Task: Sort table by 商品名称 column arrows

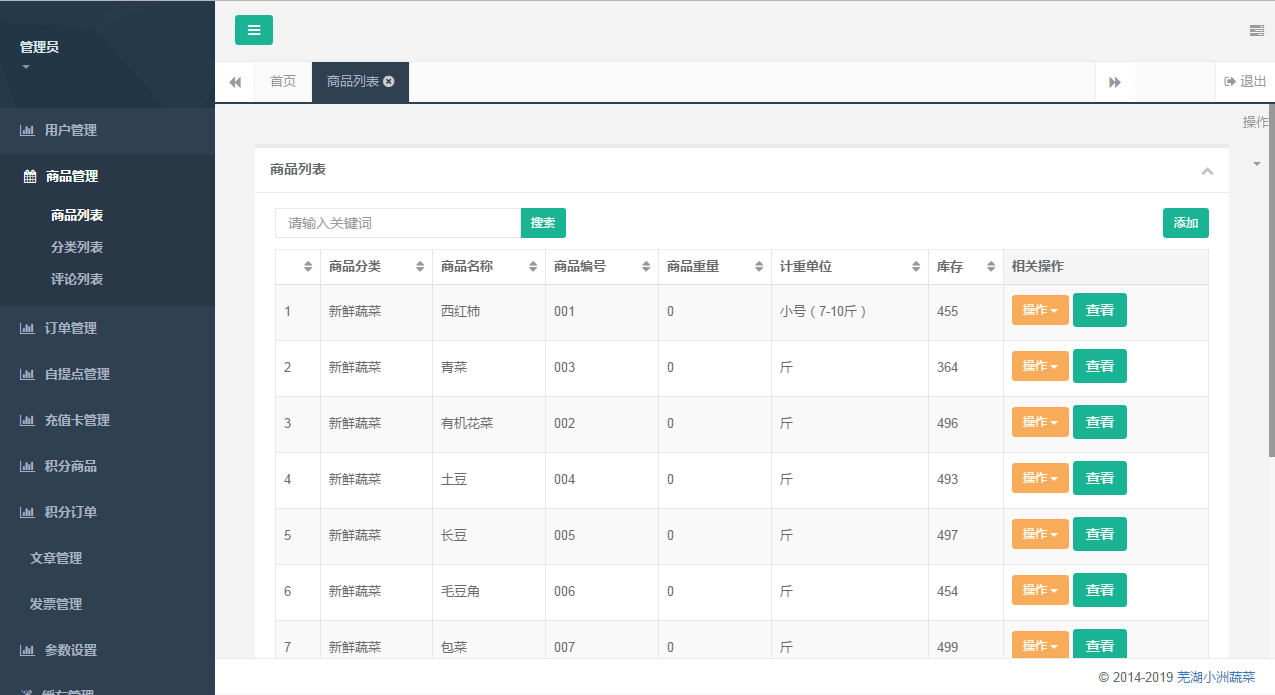Action: point(532,267)
